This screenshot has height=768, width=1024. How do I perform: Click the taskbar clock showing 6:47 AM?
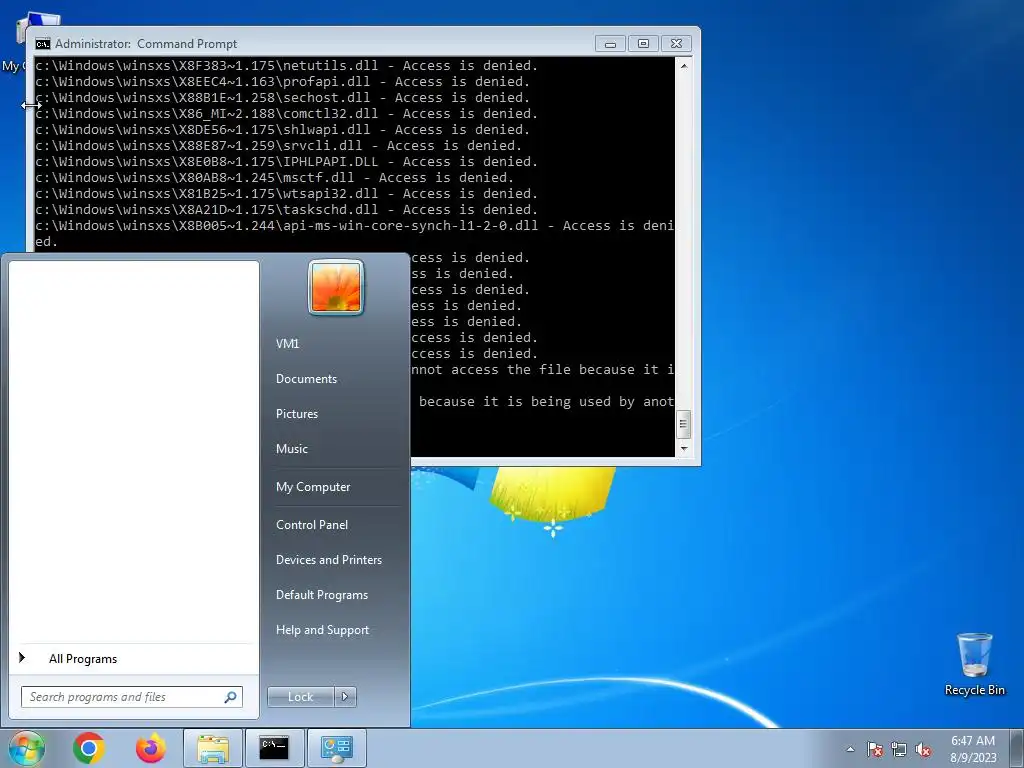pyautogui.click(x=972, y=748)
